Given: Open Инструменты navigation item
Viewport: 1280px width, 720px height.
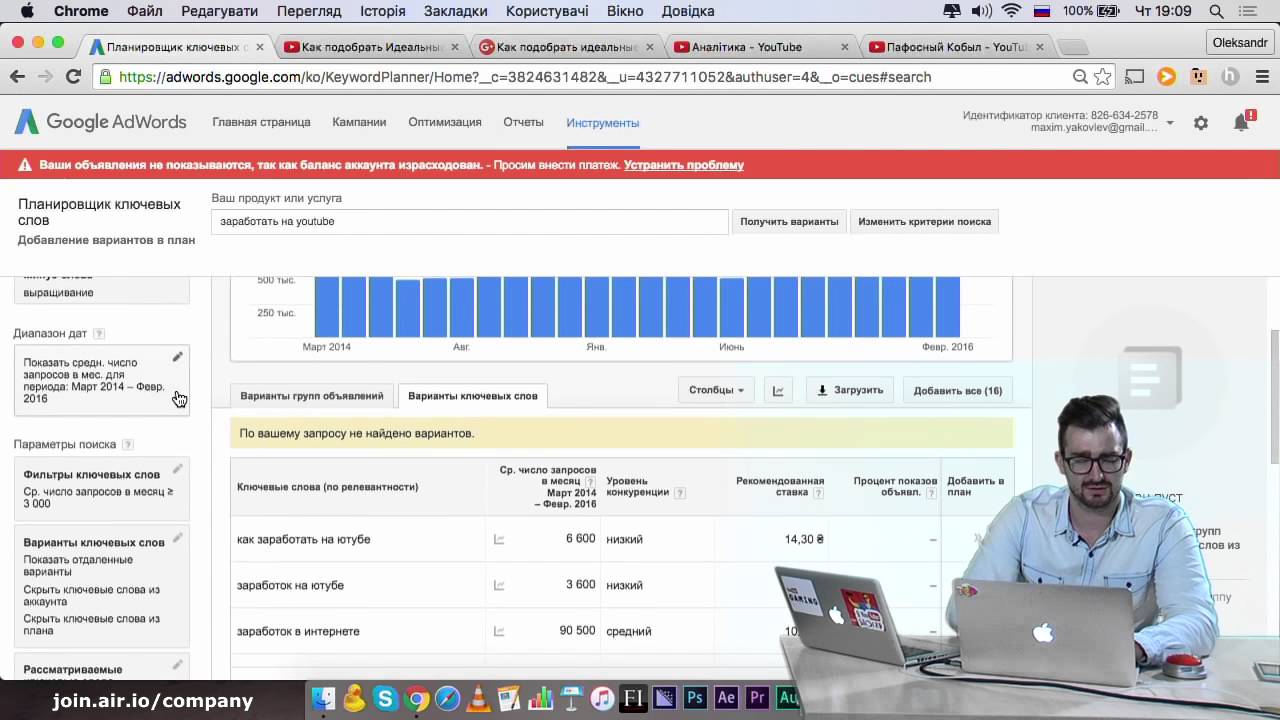Looking at the screenshot, I should pyautogui.click(x=602, y=123).
